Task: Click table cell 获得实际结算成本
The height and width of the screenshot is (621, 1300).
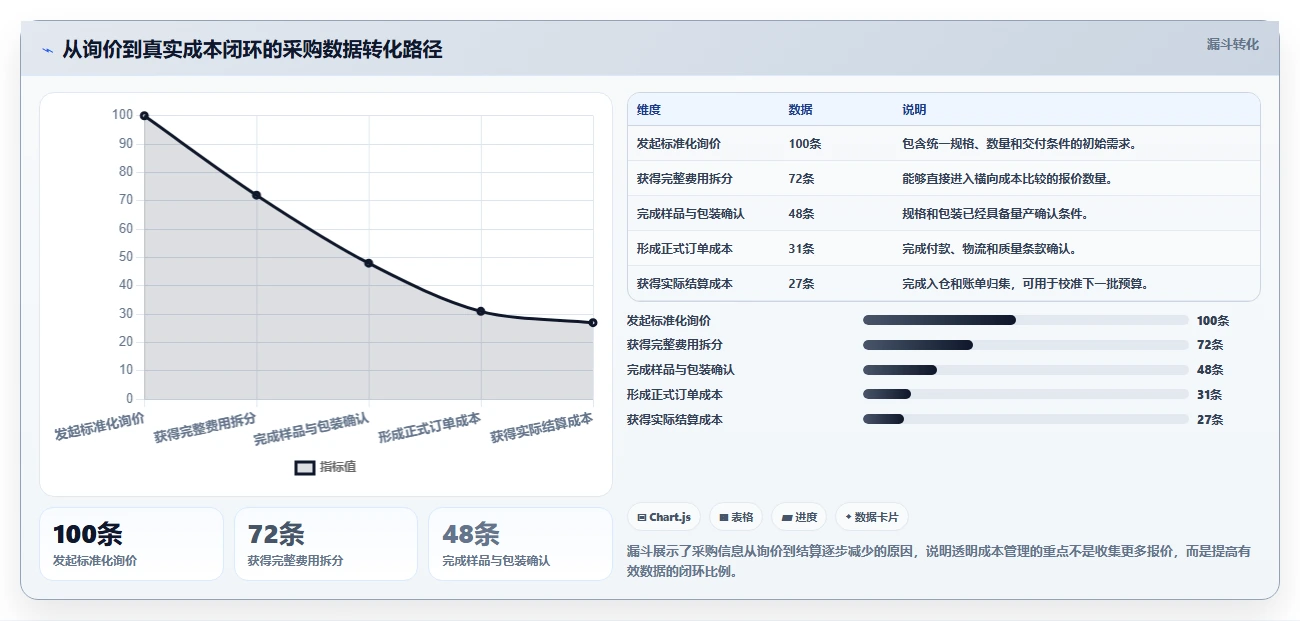Action: (x=685, y=284)
